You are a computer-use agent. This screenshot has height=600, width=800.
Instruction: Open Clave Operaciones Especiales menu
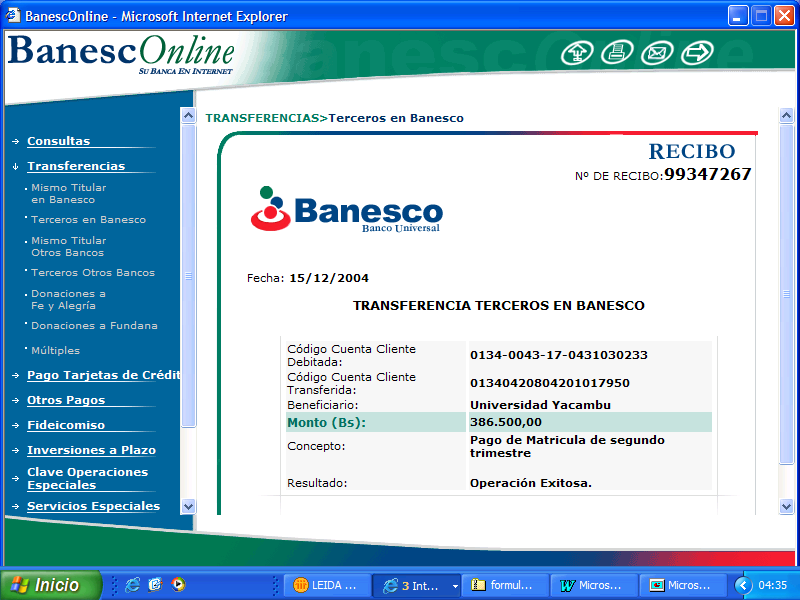(x=88, y=479)
